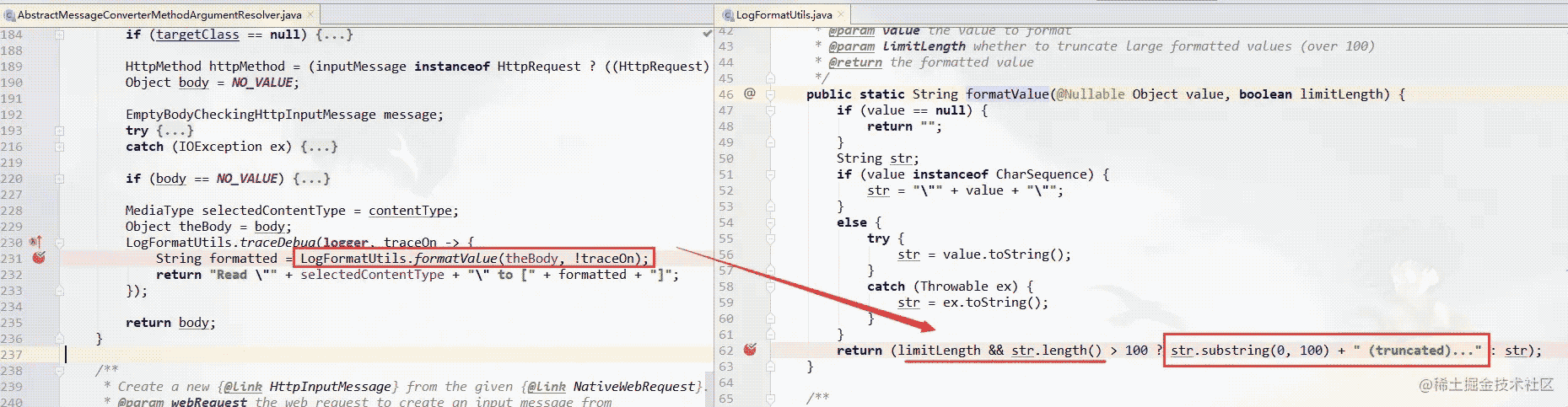Collapse the else block fold marker at line 54

coord(770,222)
